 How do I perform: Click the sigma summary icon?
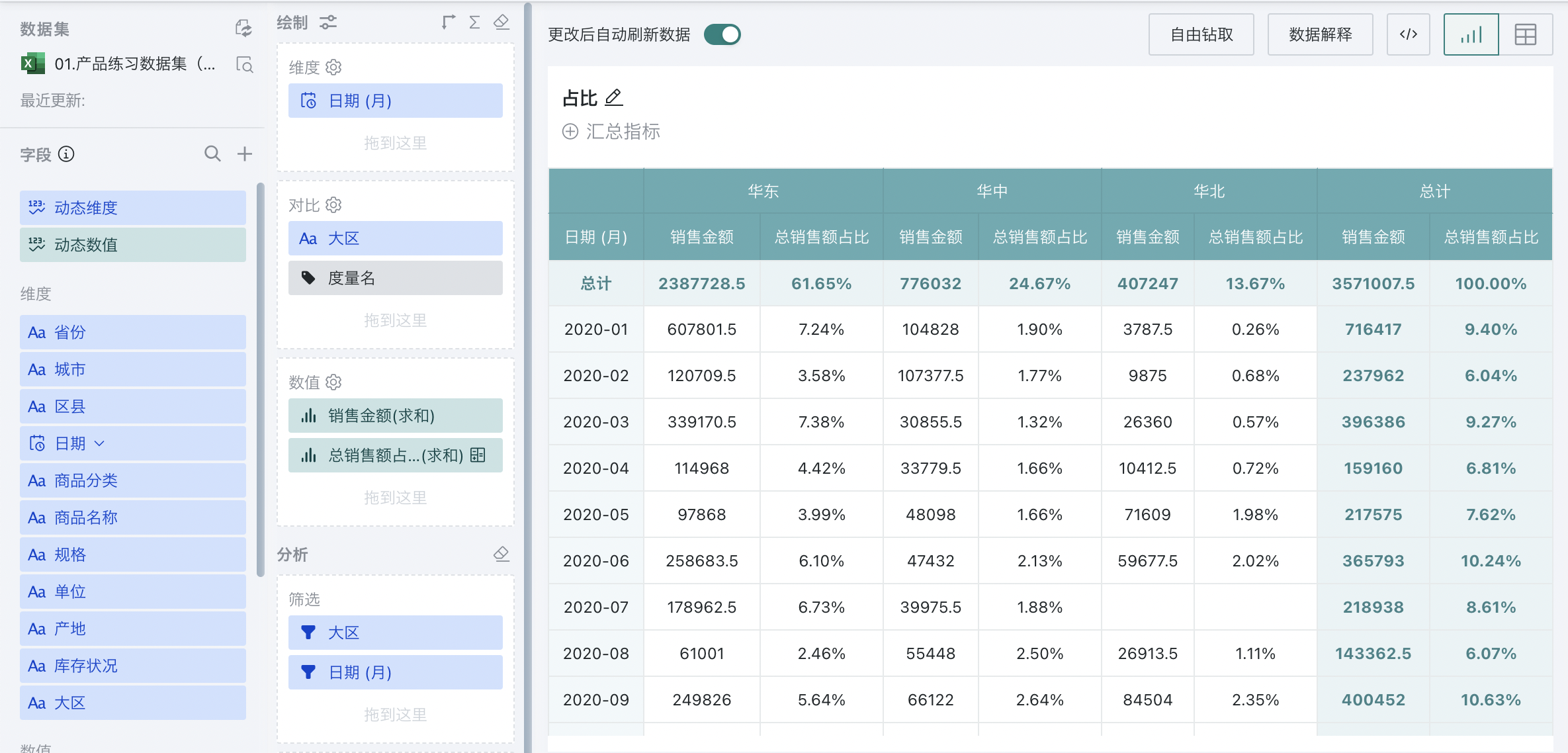474,22
